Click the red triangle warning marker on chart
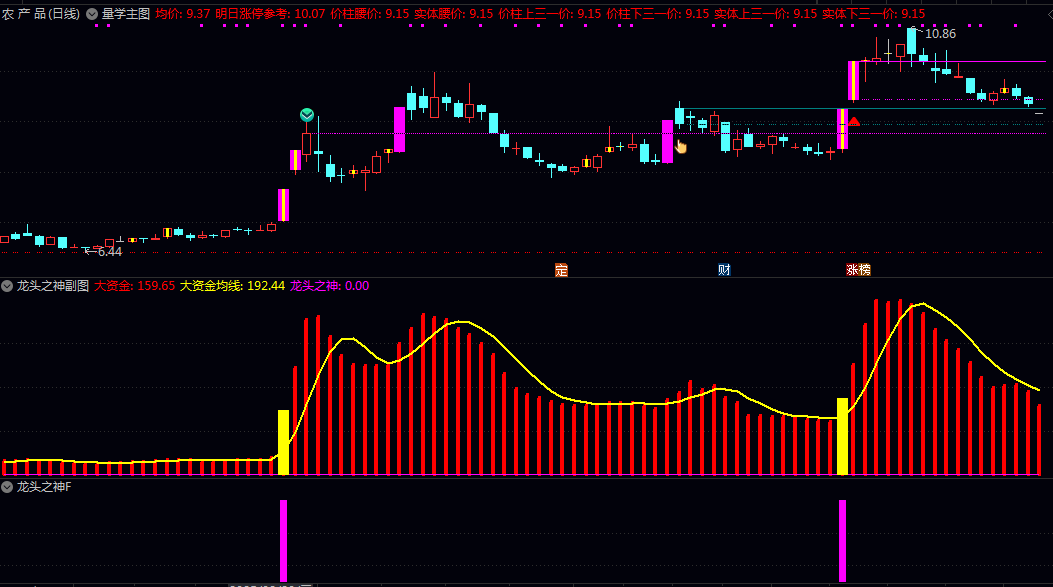1053x587 pixels. (x=854, y=122)
